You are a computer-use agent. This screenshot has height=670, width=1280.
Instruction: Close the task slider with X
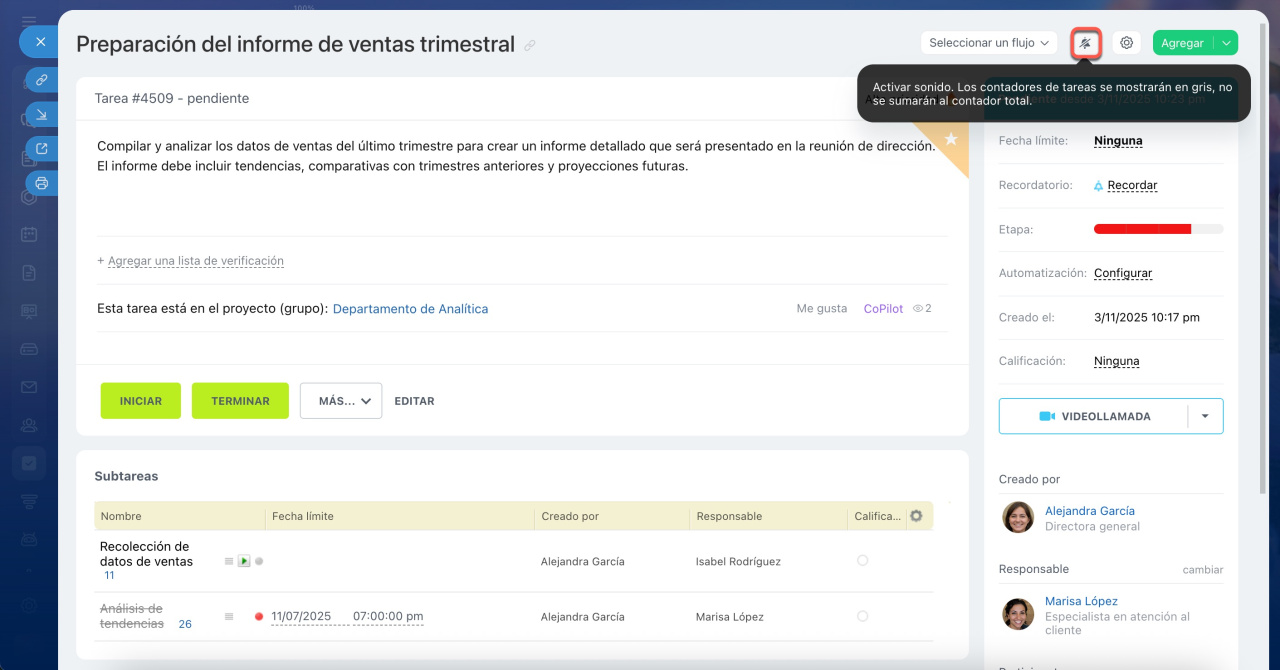tap(40, 42)
